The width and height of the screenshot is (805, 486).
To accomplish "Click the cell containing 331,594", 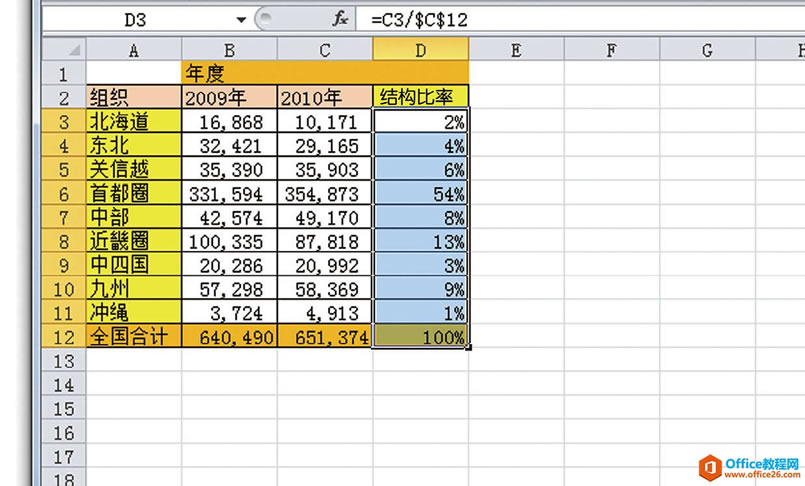I will click(229, 193).
